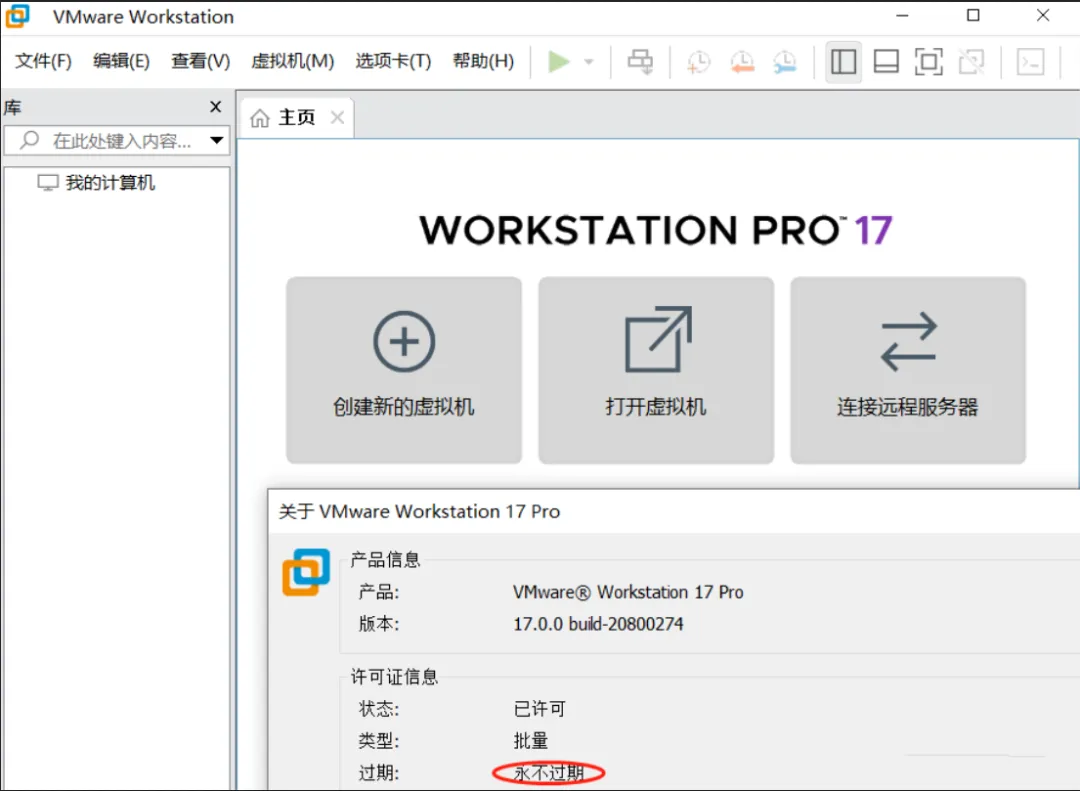1080x791 pixels.
Task: Click the 创建新的虚拟机 tile
Action: click(404, 370)
